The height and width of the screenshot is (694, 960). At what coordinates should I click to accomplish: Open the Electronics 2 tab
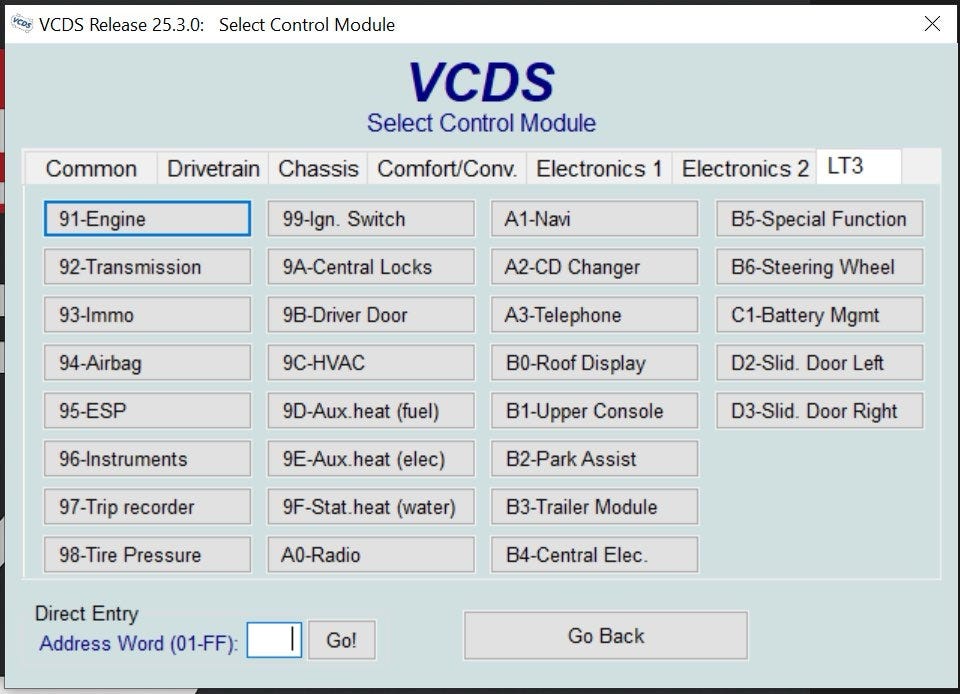click(744, 168)
